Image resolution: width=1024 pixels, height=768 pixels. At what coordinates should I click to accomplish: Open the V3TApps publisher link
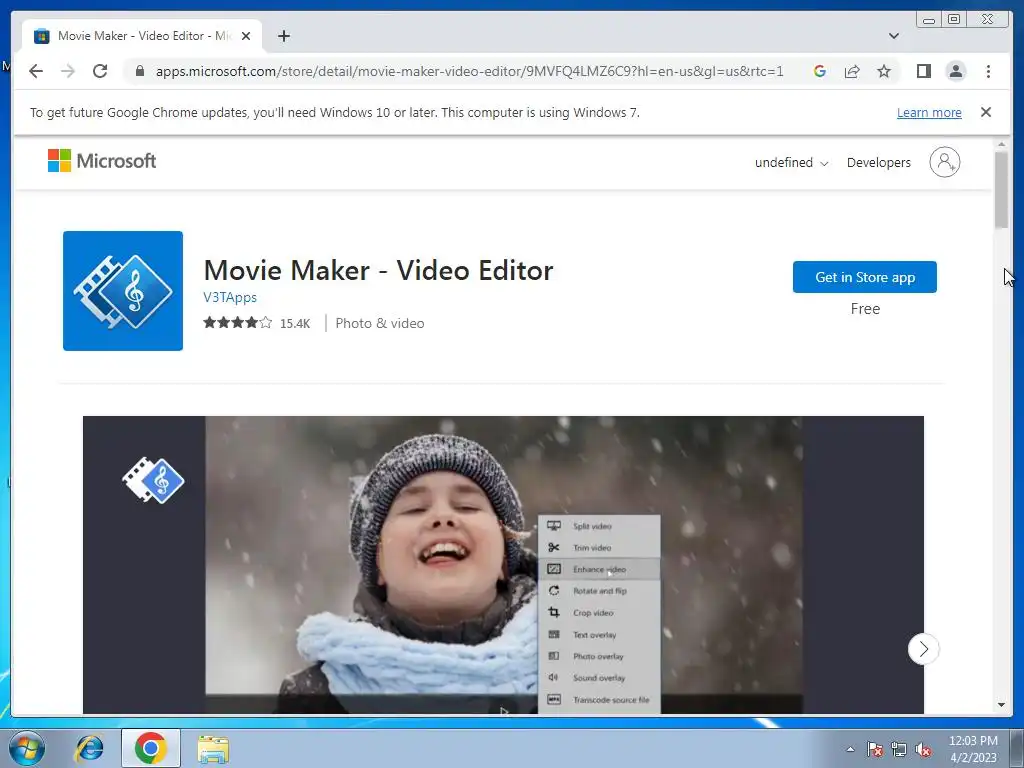coord(230,297)
